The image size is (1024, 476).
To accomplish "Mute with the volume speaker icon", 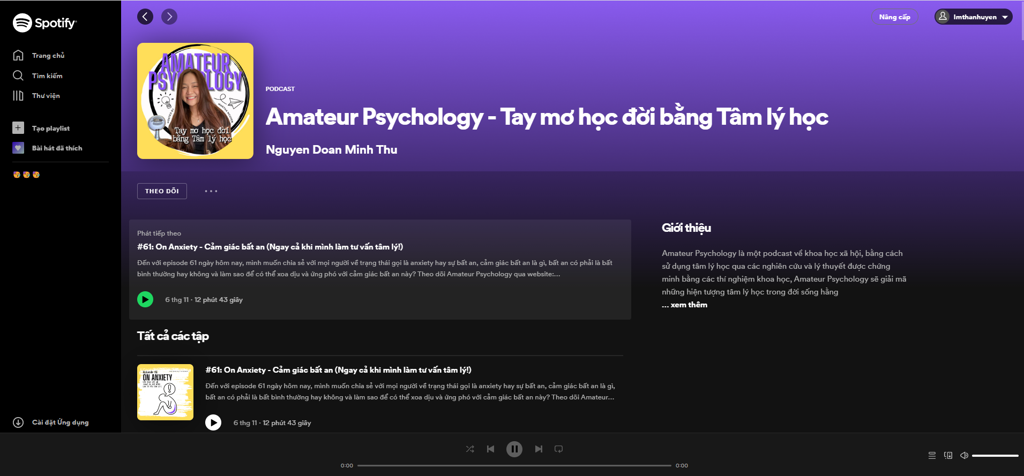I will tap(965, 456).
